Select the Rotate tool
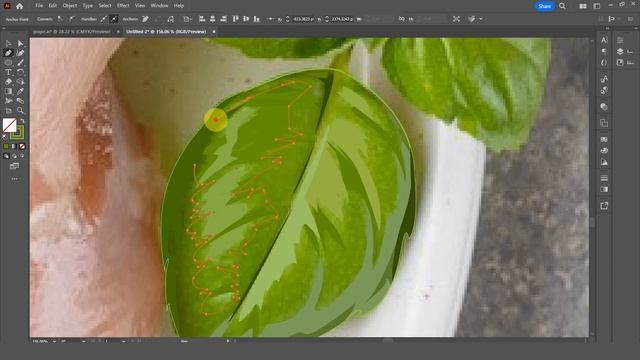 pos(20,72)
